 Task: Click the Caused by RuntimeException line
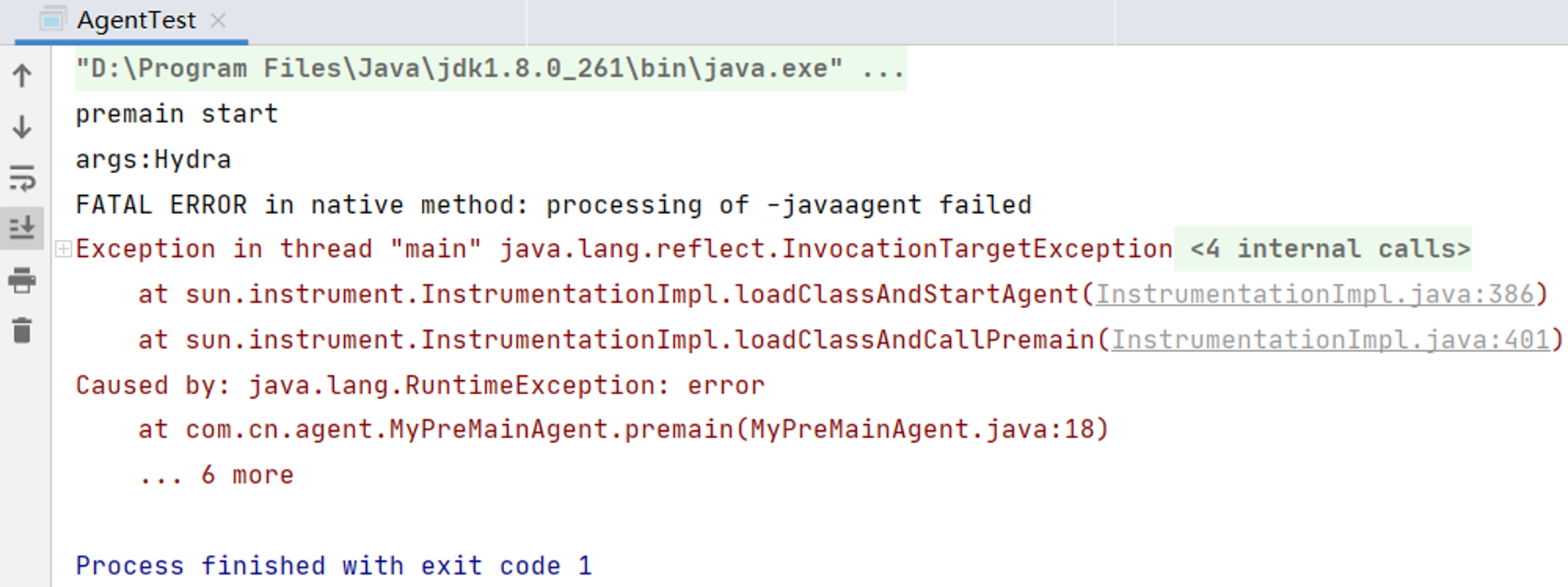(419, 386)
